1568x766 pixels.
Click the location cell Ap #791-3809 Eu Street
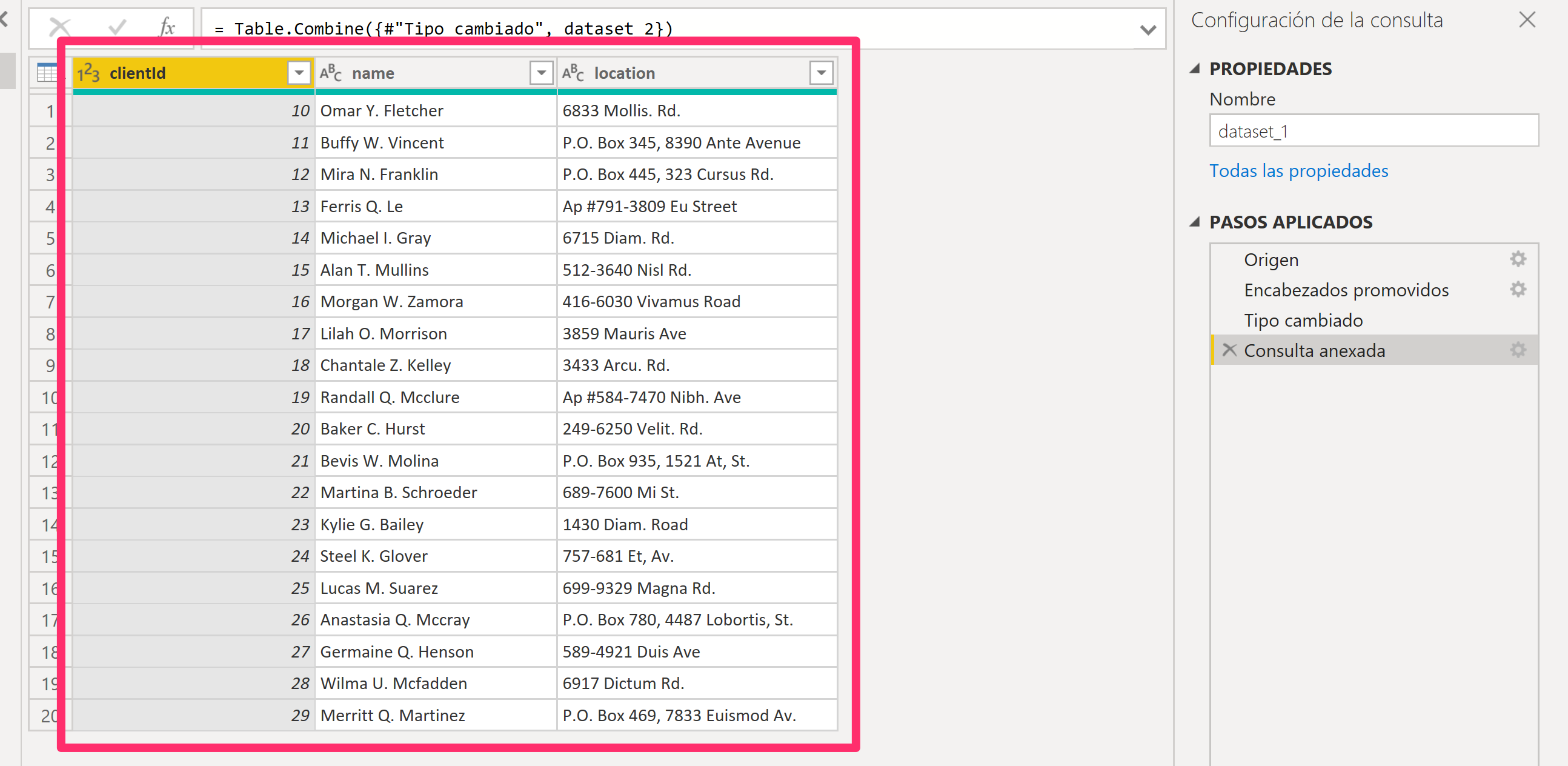click(697, 207)
